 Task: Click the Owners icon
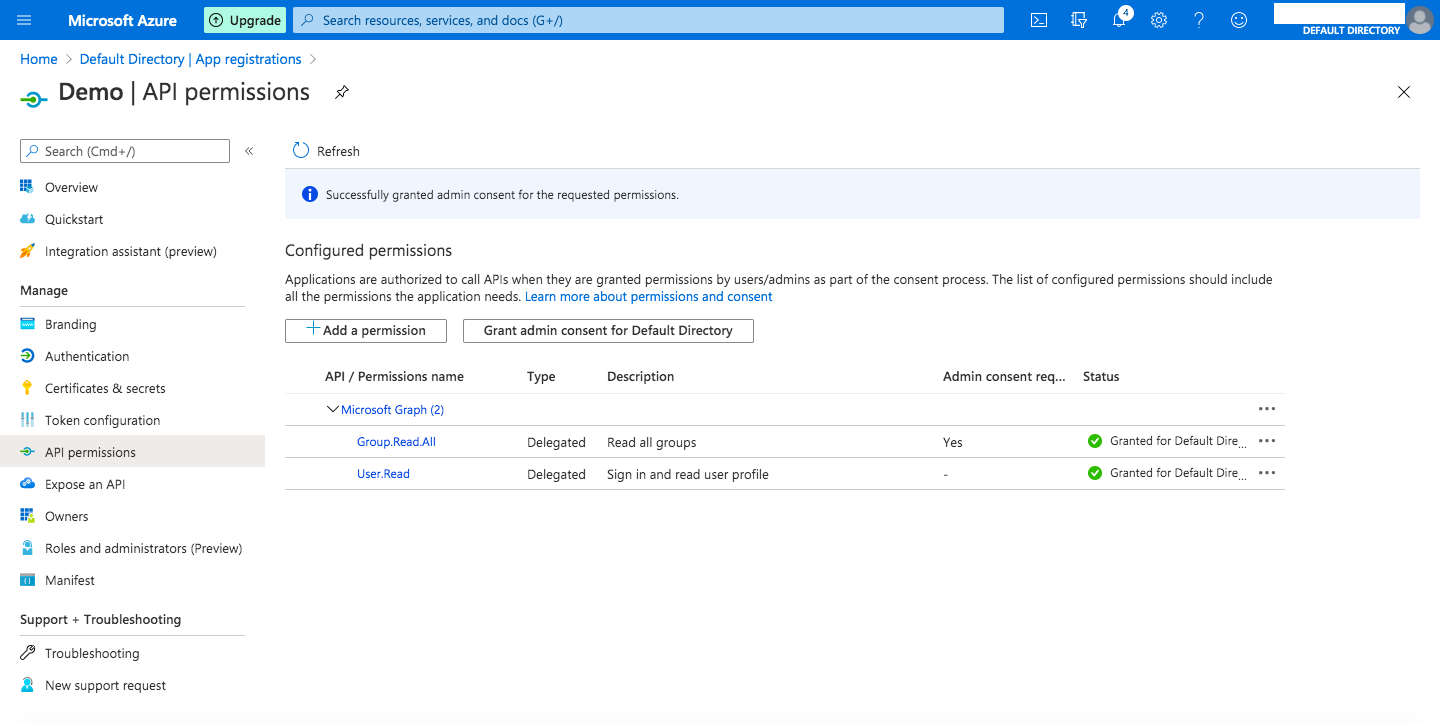point(27,516)
